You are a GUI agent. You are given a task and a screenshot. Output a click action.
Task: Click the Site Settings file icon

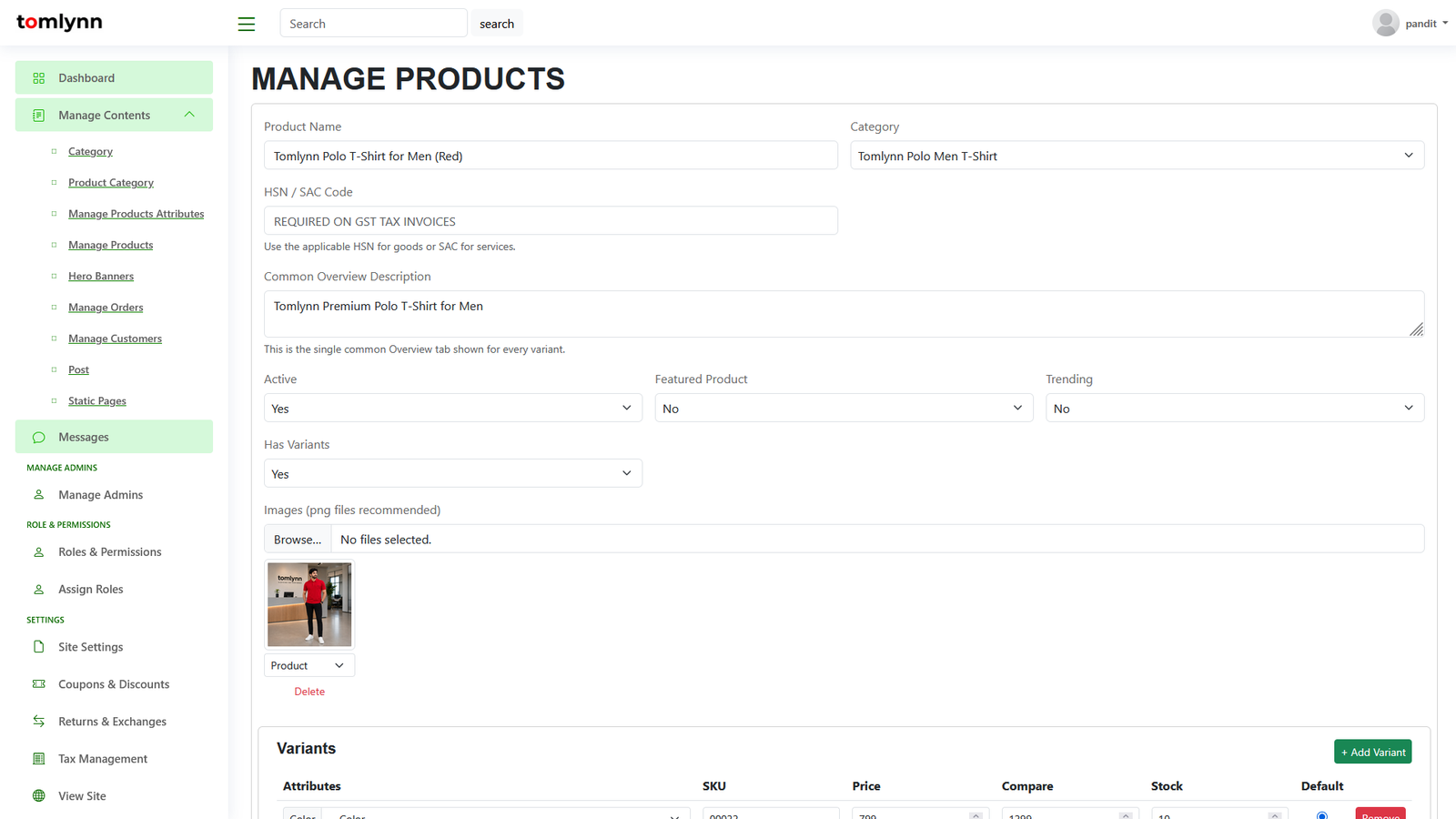coord(39,647)
